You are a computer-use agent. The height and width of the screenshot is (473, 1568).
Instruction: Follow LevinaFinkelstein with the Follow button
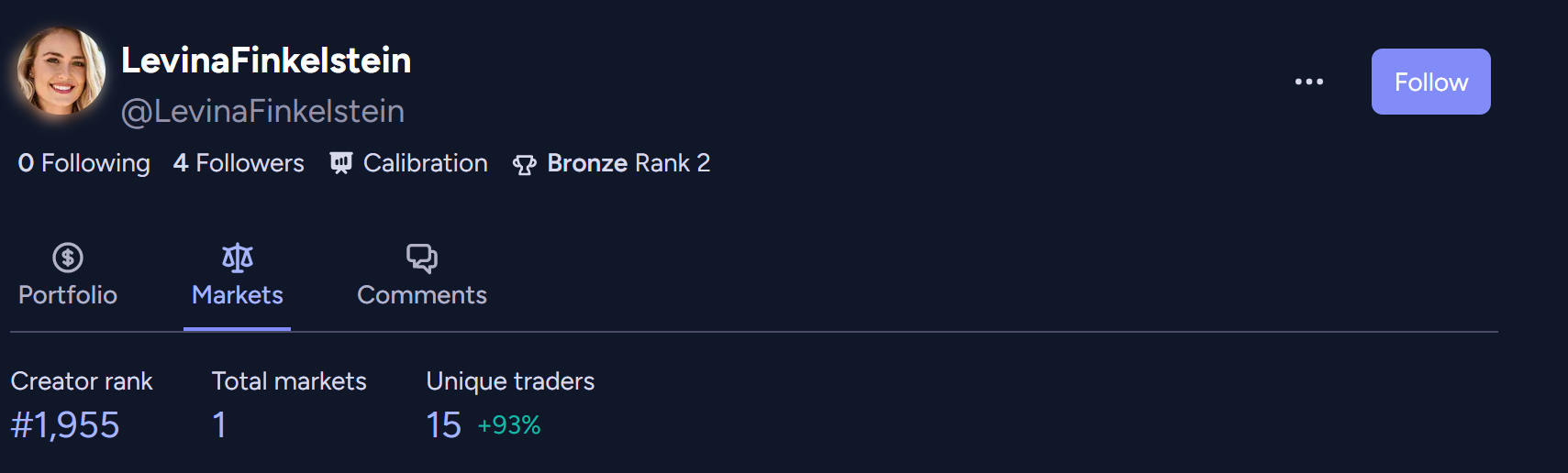pos(1430,82)
